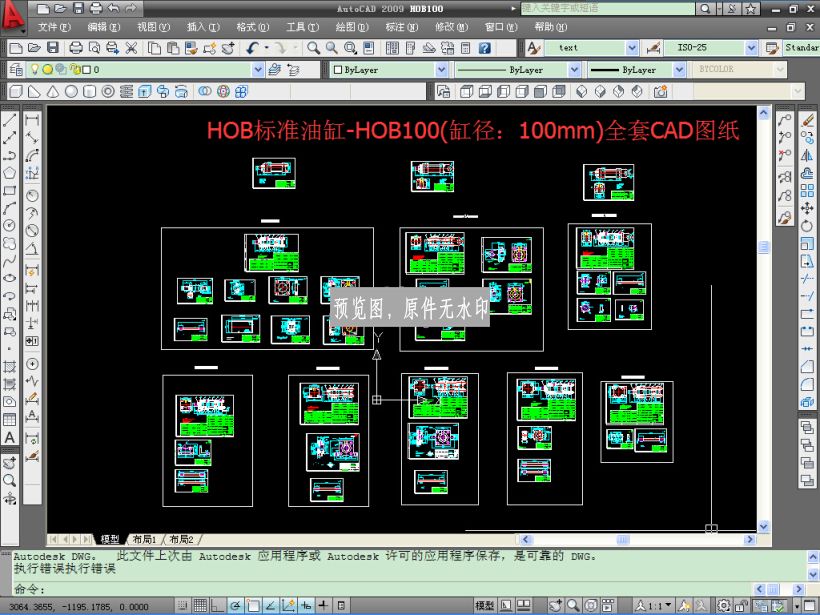Toggle Object Snap in status bar
Viewport: 820px width, 615px height.
pos(253,606)
